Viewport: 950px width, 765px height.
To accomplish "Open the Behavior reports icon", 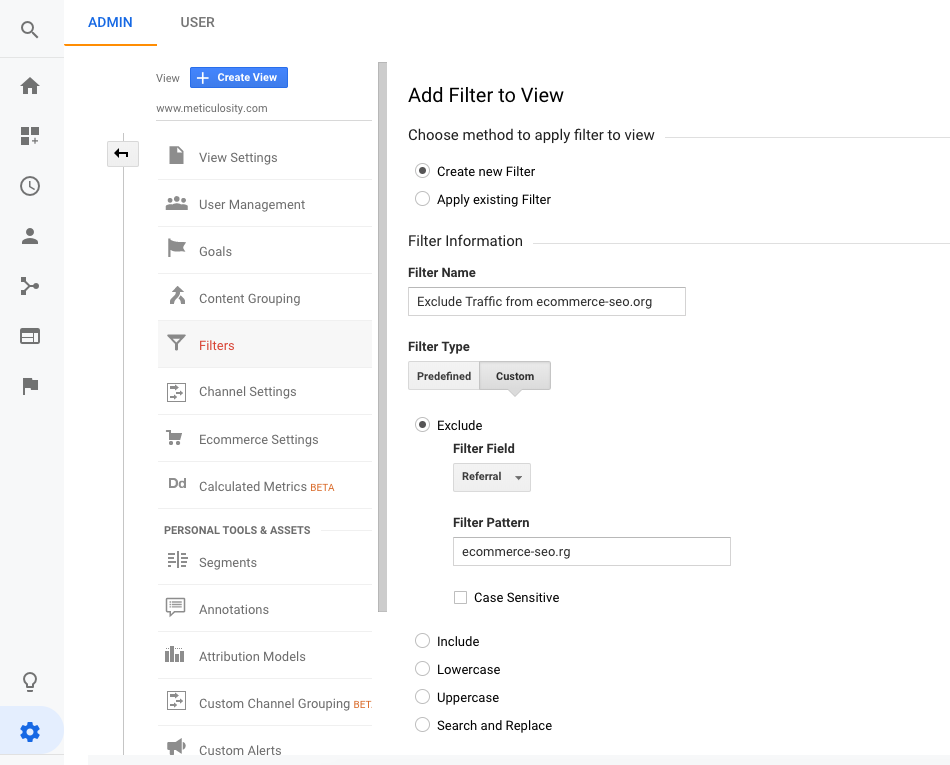I will point(29,335).
